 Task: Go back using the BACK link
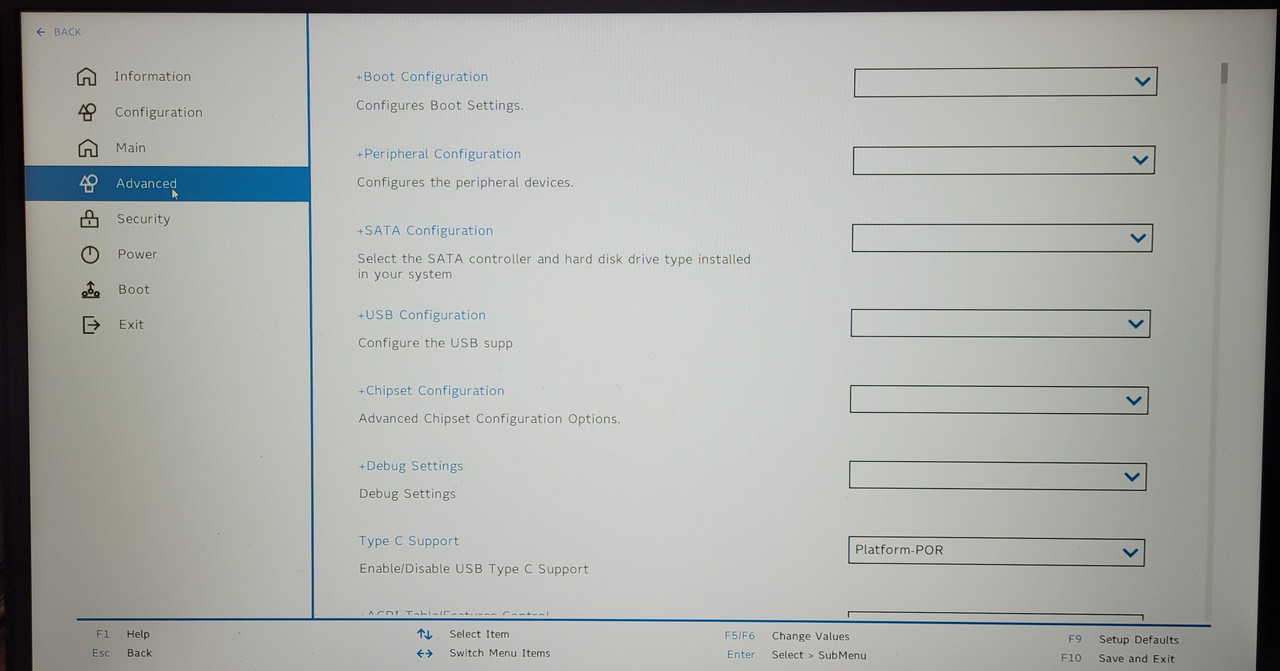point(59,32)
